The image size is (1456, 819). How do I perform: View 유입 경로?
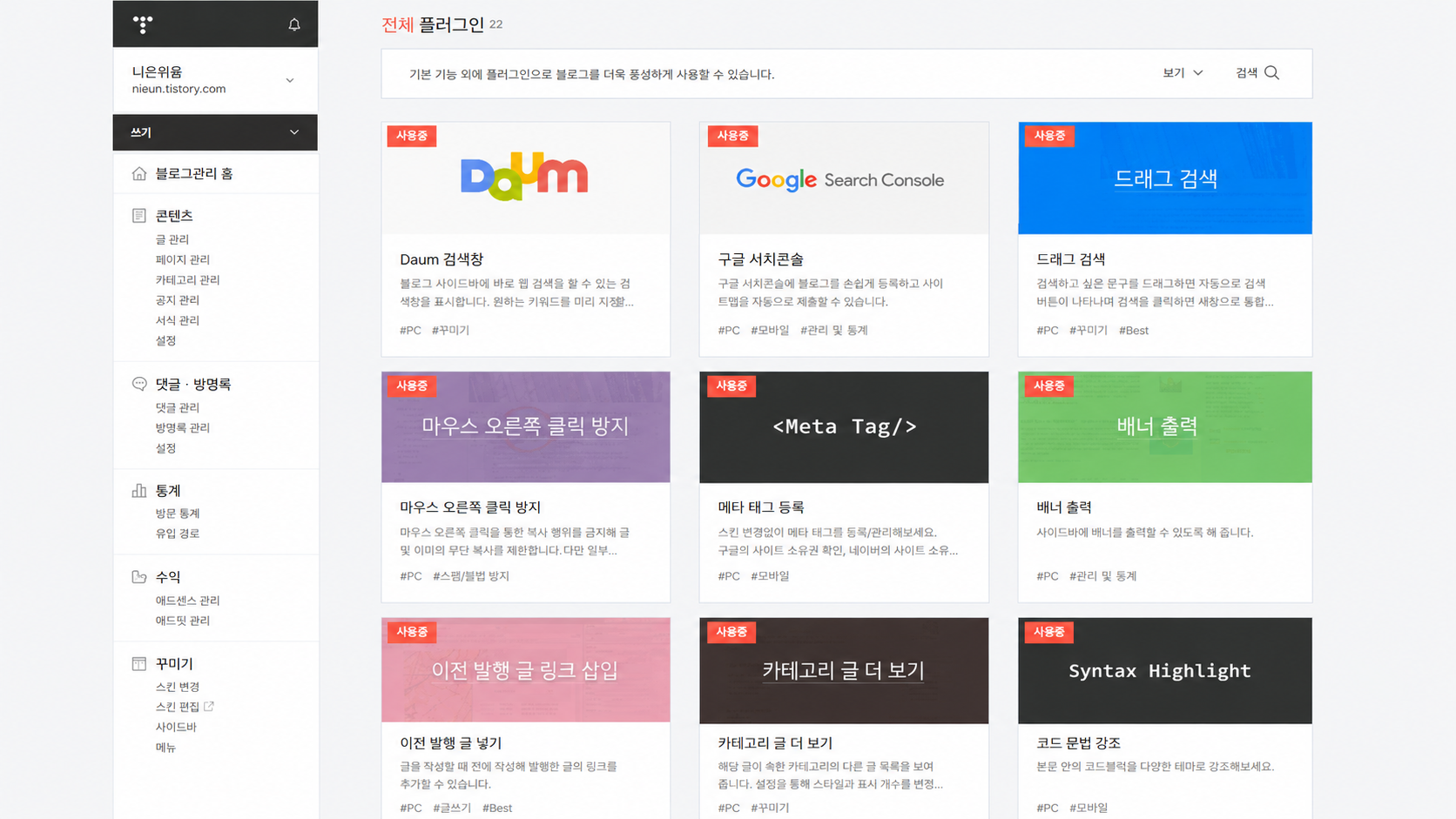tap(178, 534)
